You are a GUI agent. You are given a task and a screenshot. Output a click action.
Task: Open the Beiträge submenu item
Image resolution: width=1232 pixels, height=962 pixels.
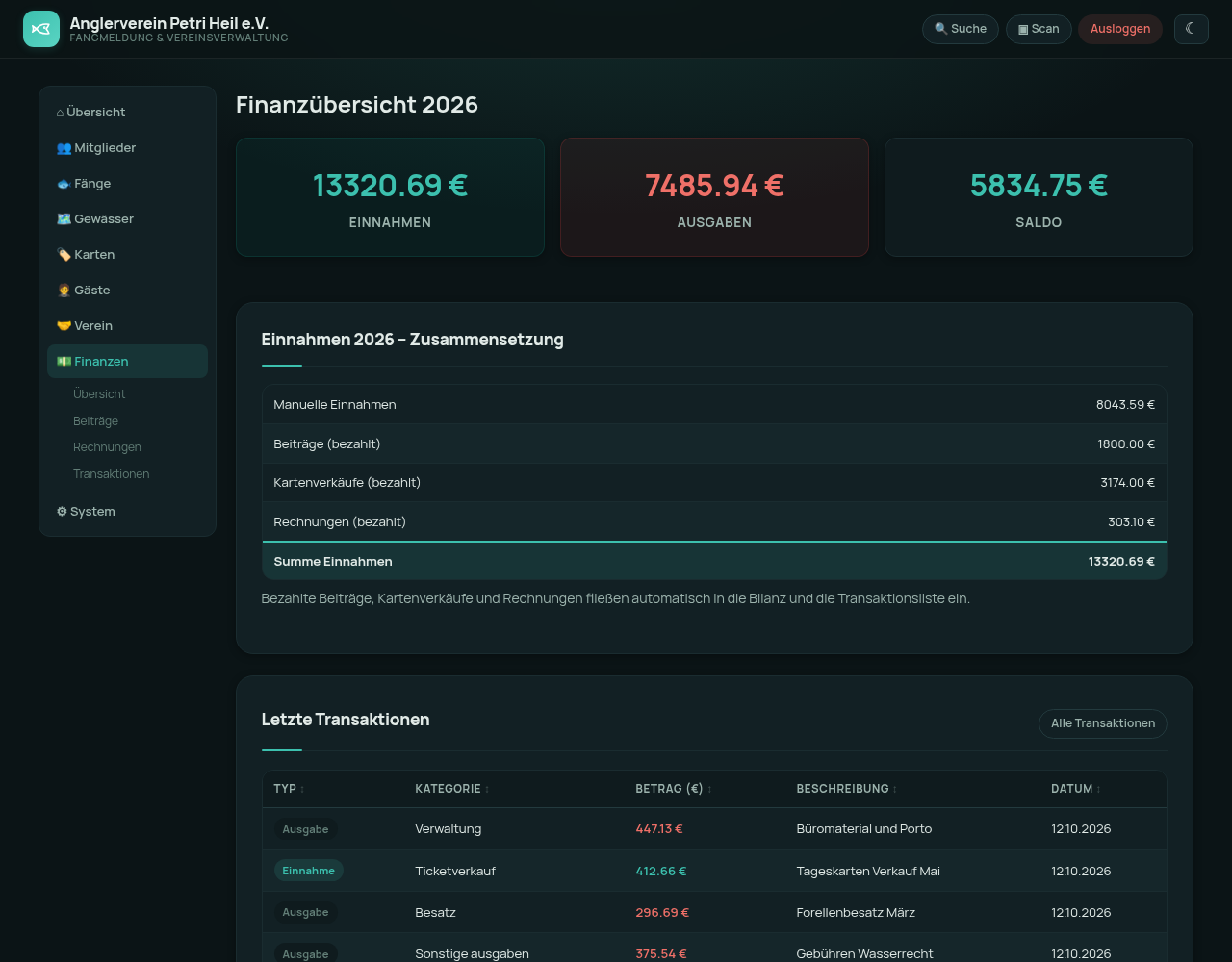pyautogui.click(x=95, y=421)
